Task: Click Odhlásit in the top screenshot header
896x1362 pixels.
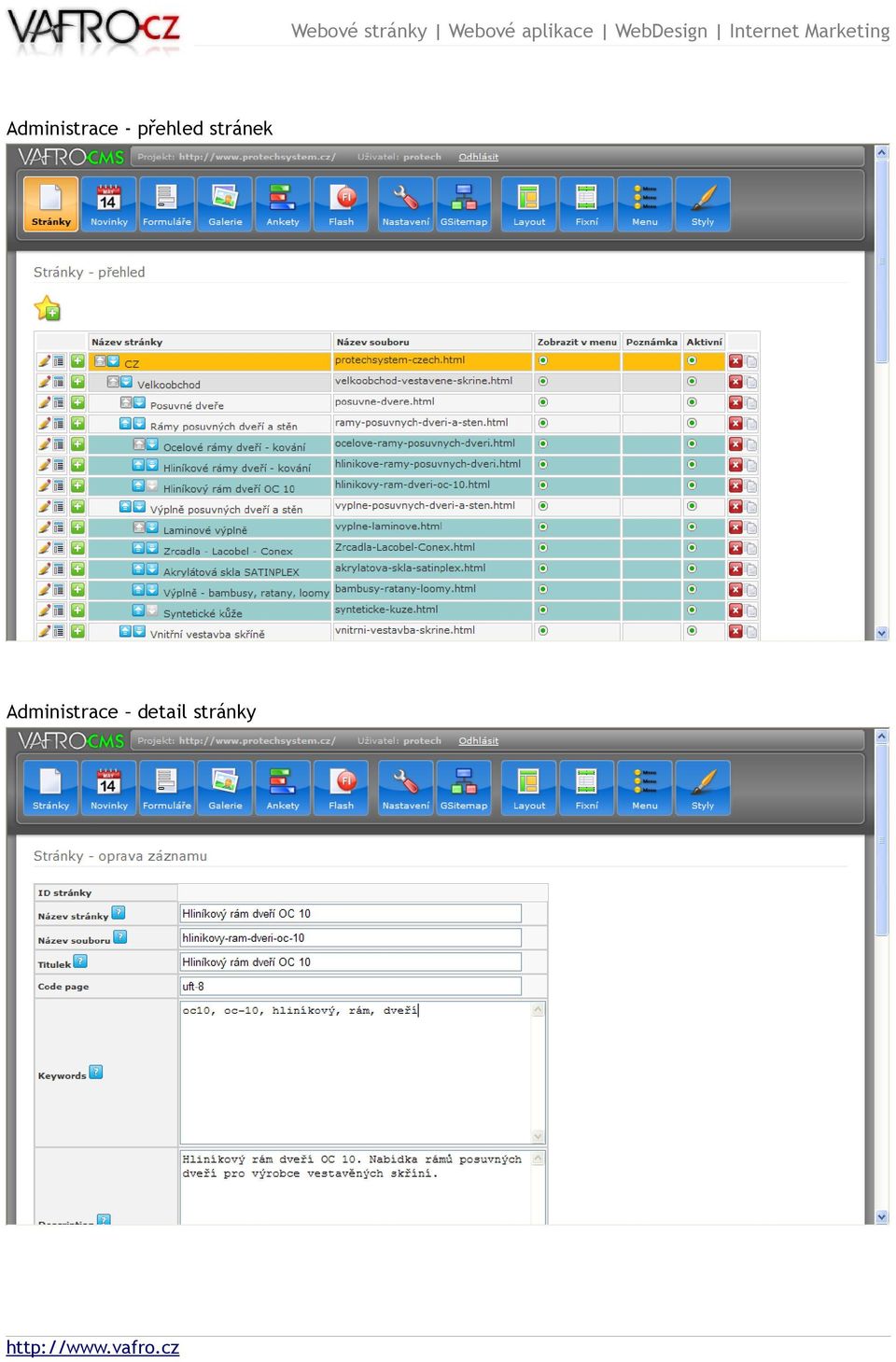Action: click(478, 157)
